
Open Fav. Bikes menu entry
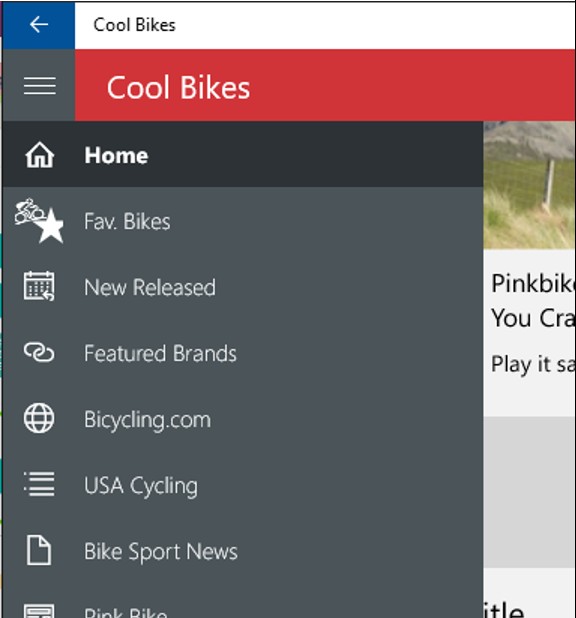pos(243,220)
